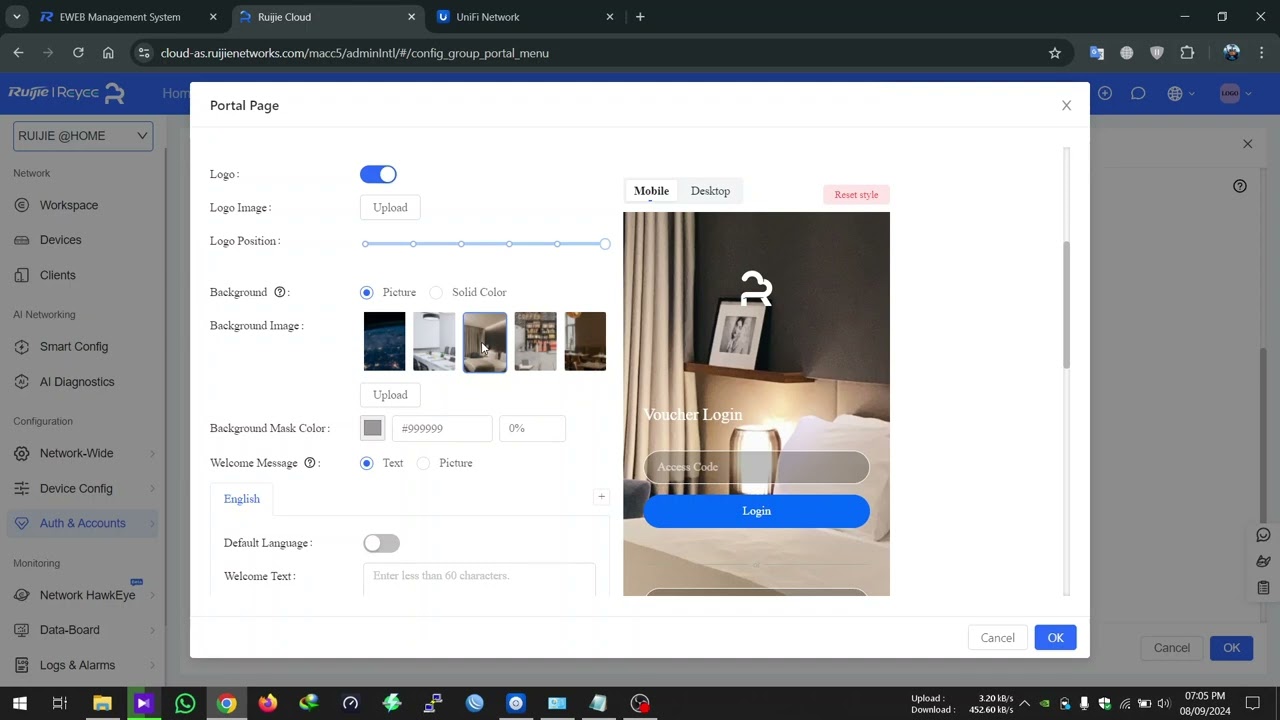Switch to UniFi Network browser tab
The width and height of the screenshot is (1280, 720).
pyautogui.click(x=526, y=17)
